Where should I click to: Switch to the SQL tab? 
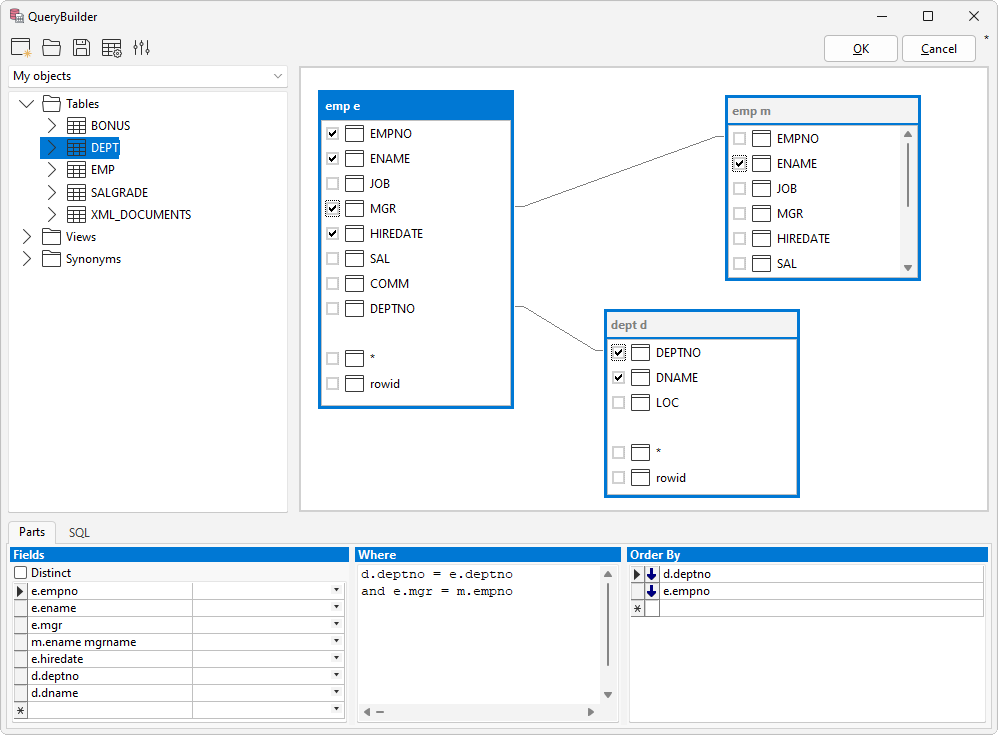click(79, 532)
